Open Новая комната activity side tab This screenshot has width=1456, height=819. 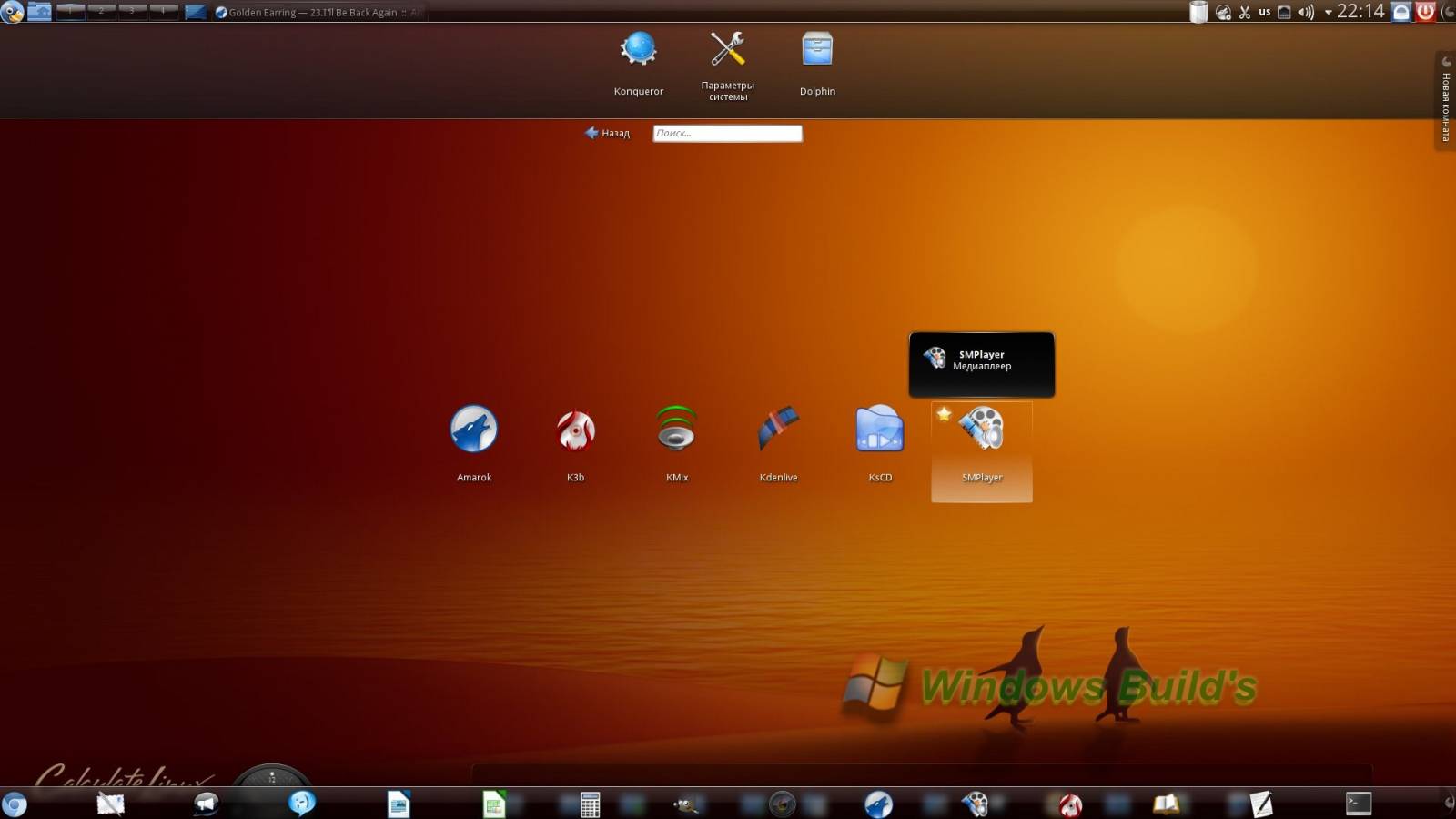pyautogui.click(x=1445, y=100)
